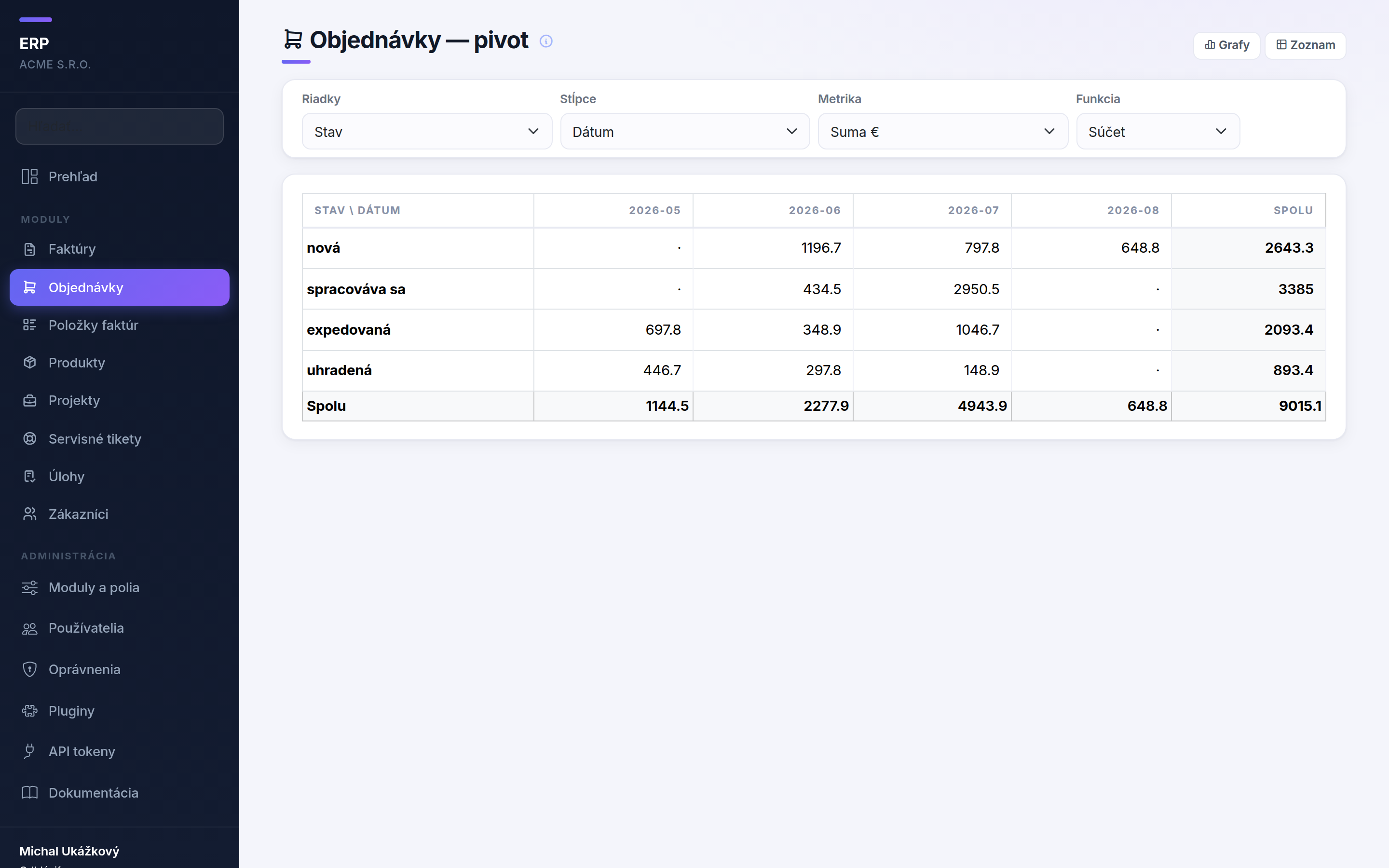Click the 'expedovaná' row label

348,329
